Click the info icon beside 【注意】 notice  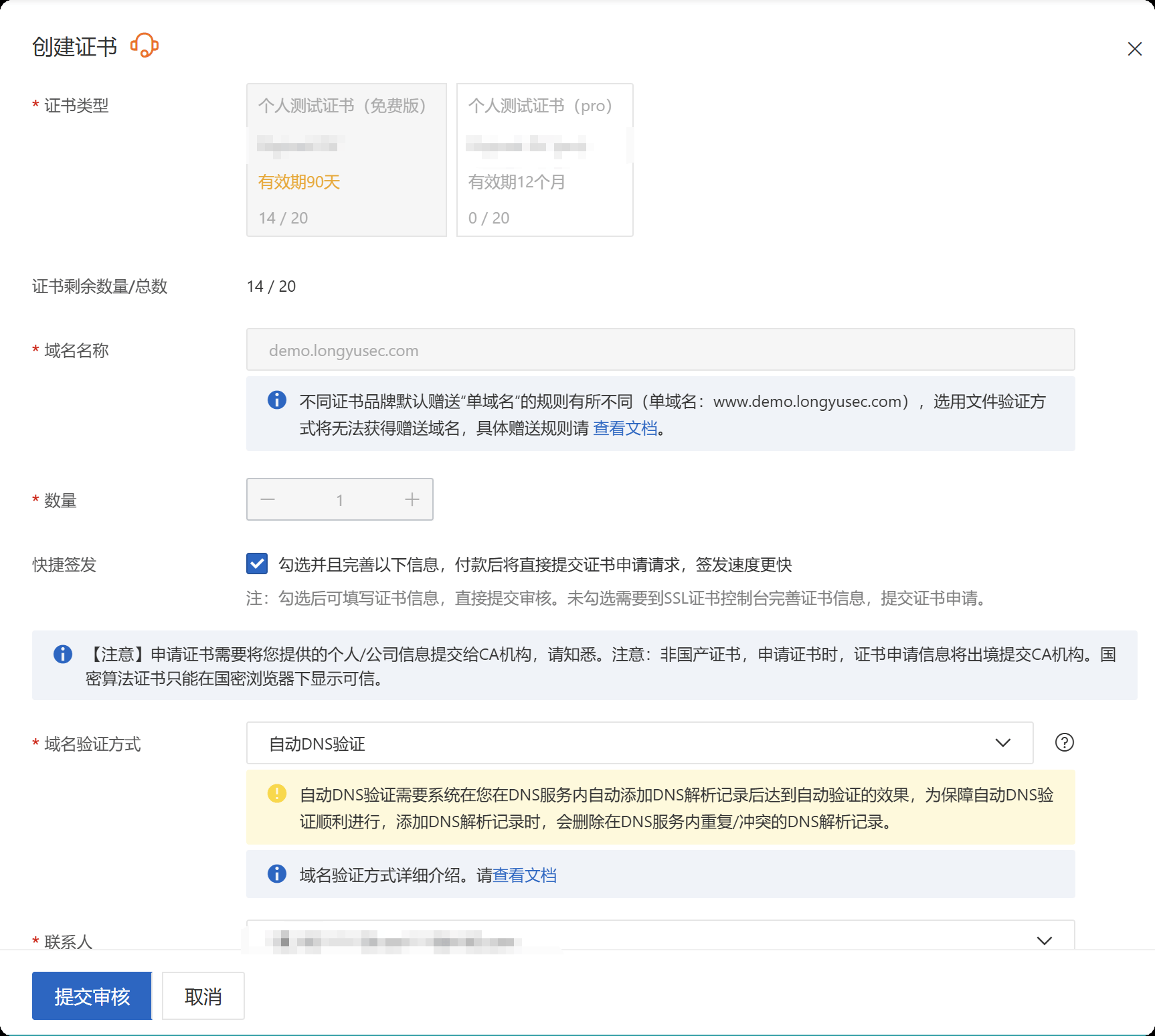point(63,654)
